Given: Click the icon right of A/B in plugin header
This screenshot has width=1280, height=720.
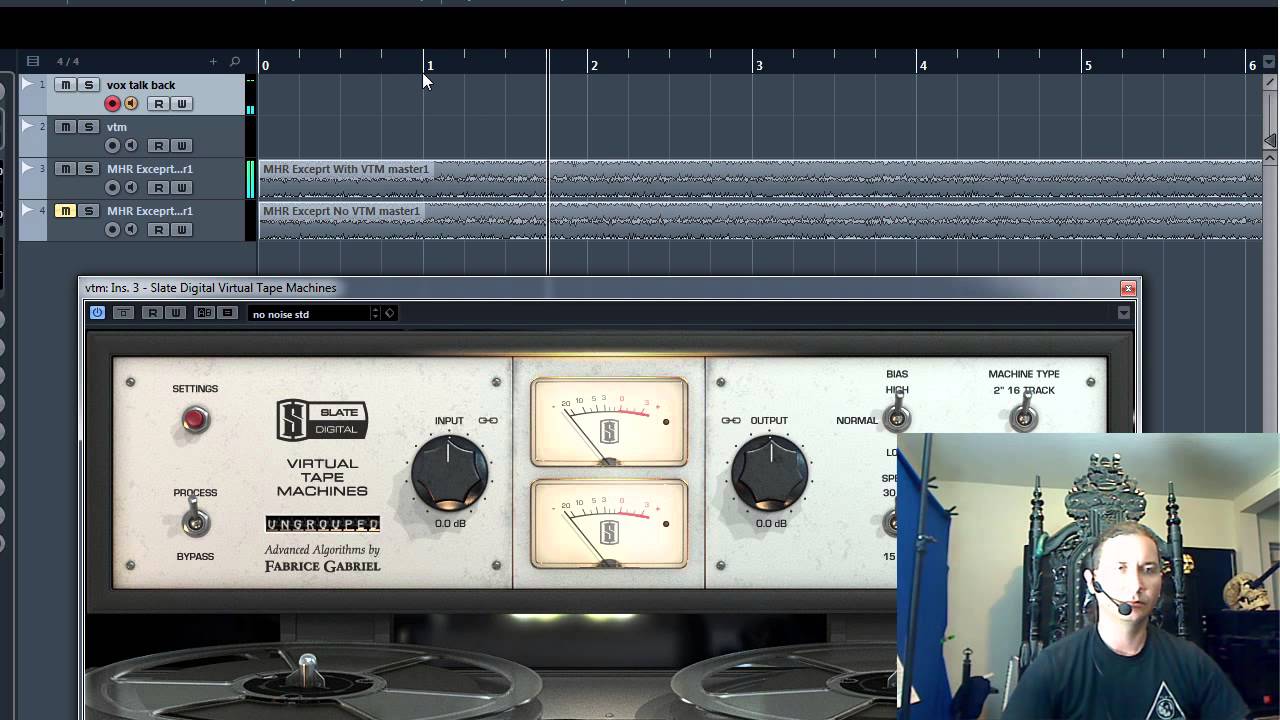Looking at the screenshot, I should click(228, 313).
